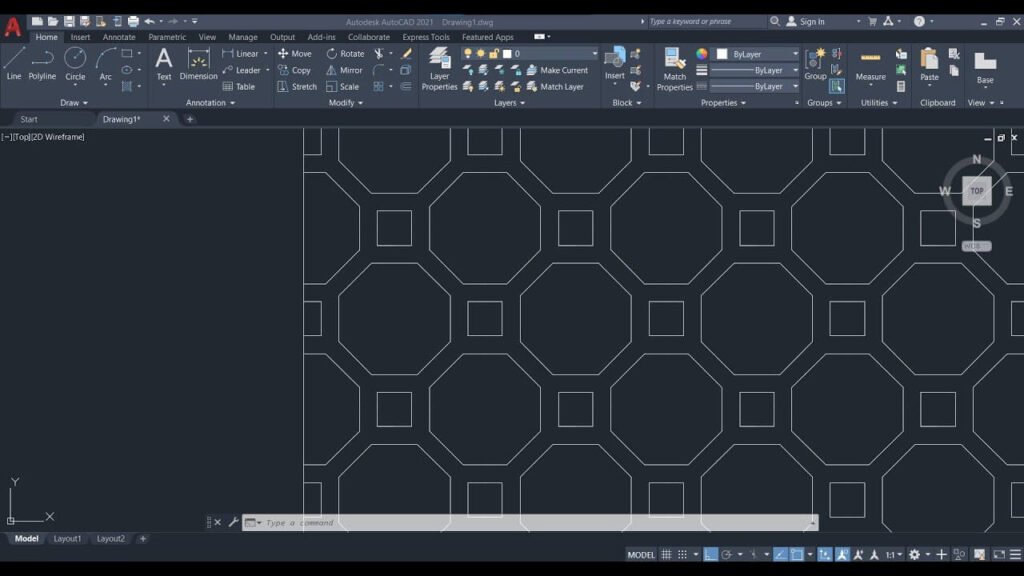The image size is (1024, 576).
Task: Open the object color wheel icon
Action: (x=701, y=54)
